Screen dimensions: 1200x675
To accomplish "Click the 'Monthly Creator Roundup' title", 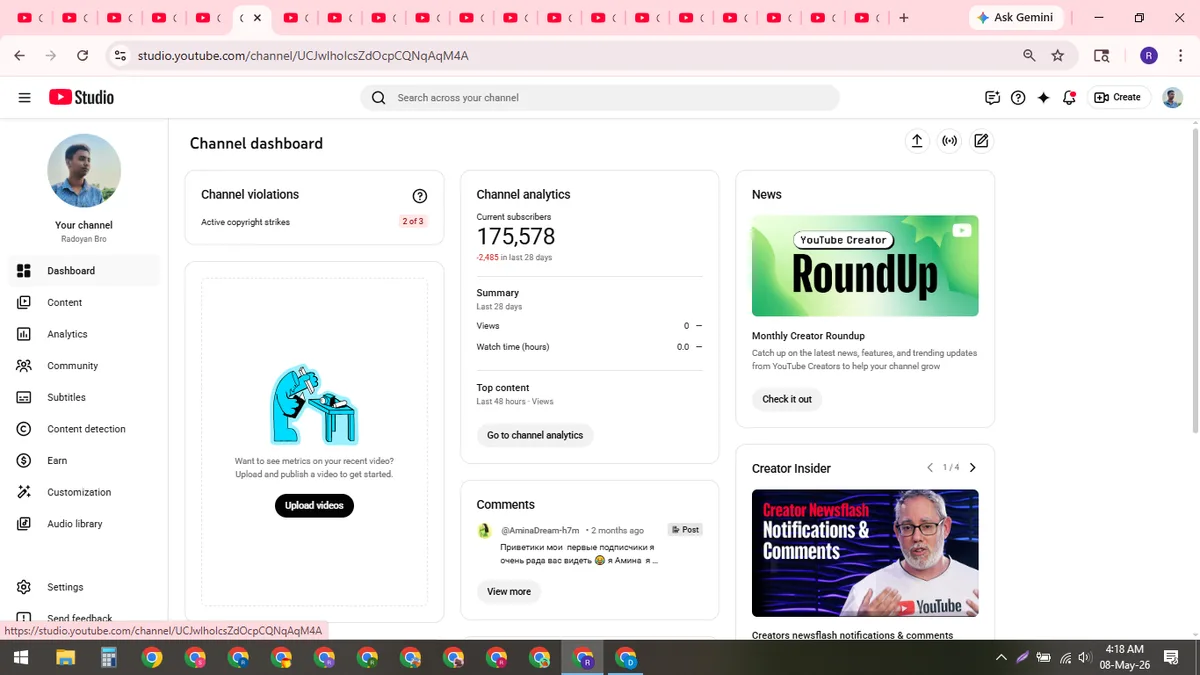I will point(808,336).
